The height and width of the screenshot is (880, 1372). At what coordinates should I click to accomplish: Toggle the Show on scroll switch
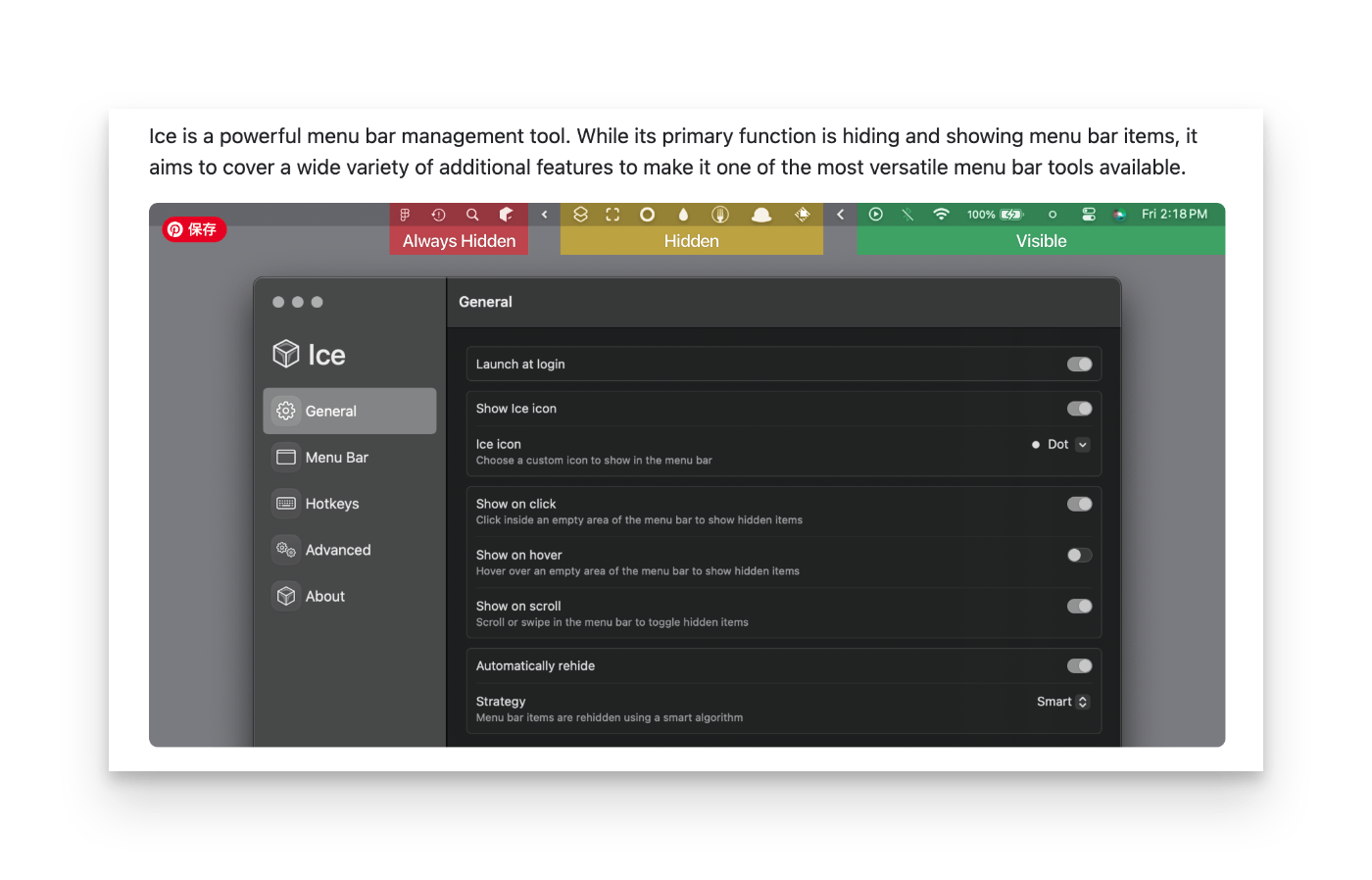[1080, 607]
